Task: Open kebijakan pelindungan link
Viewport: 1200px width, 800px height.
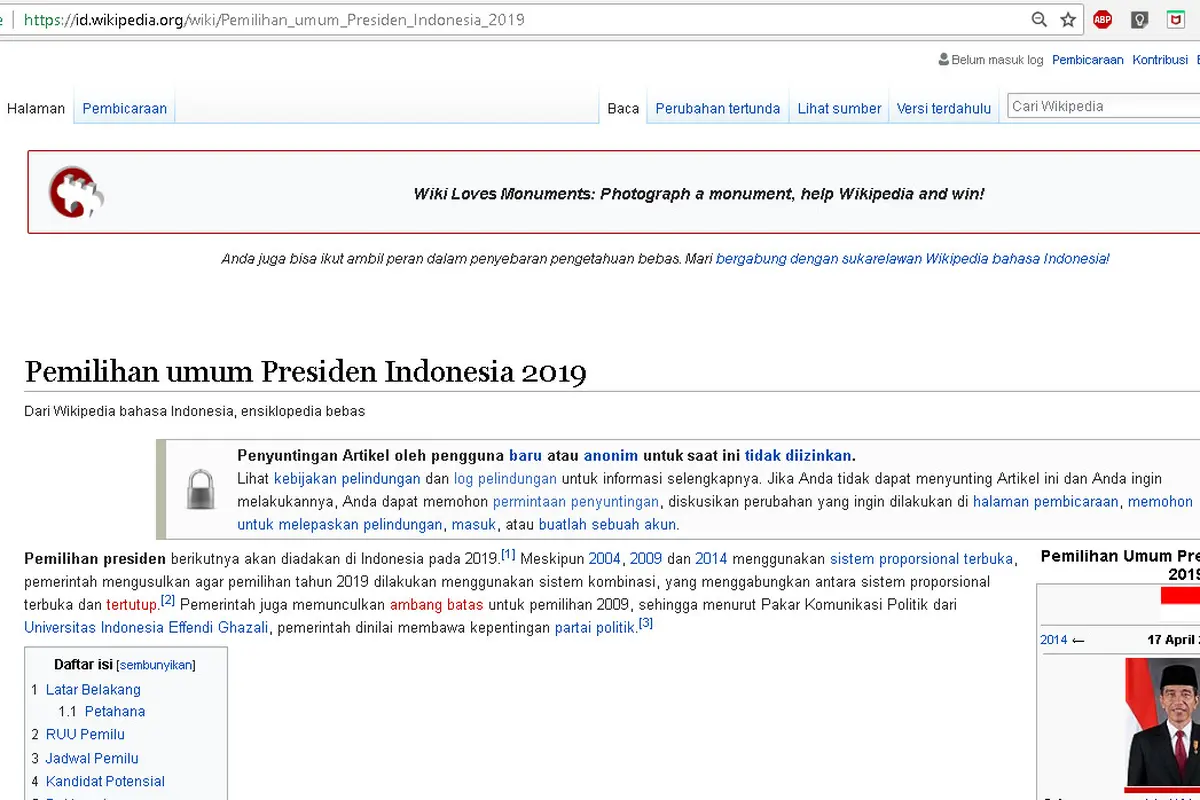Action: (x=347, y=478)
